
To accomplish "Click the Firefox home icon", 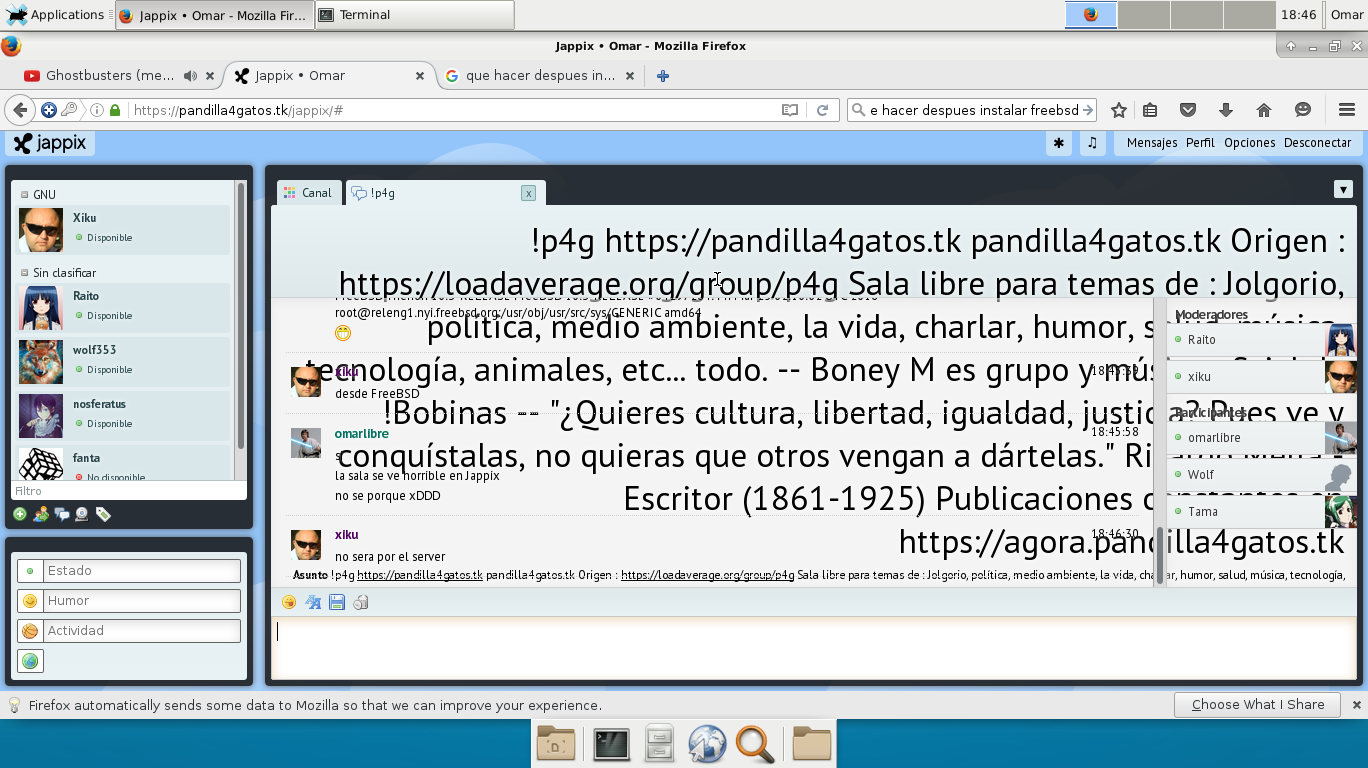I will click(1264, 110).
